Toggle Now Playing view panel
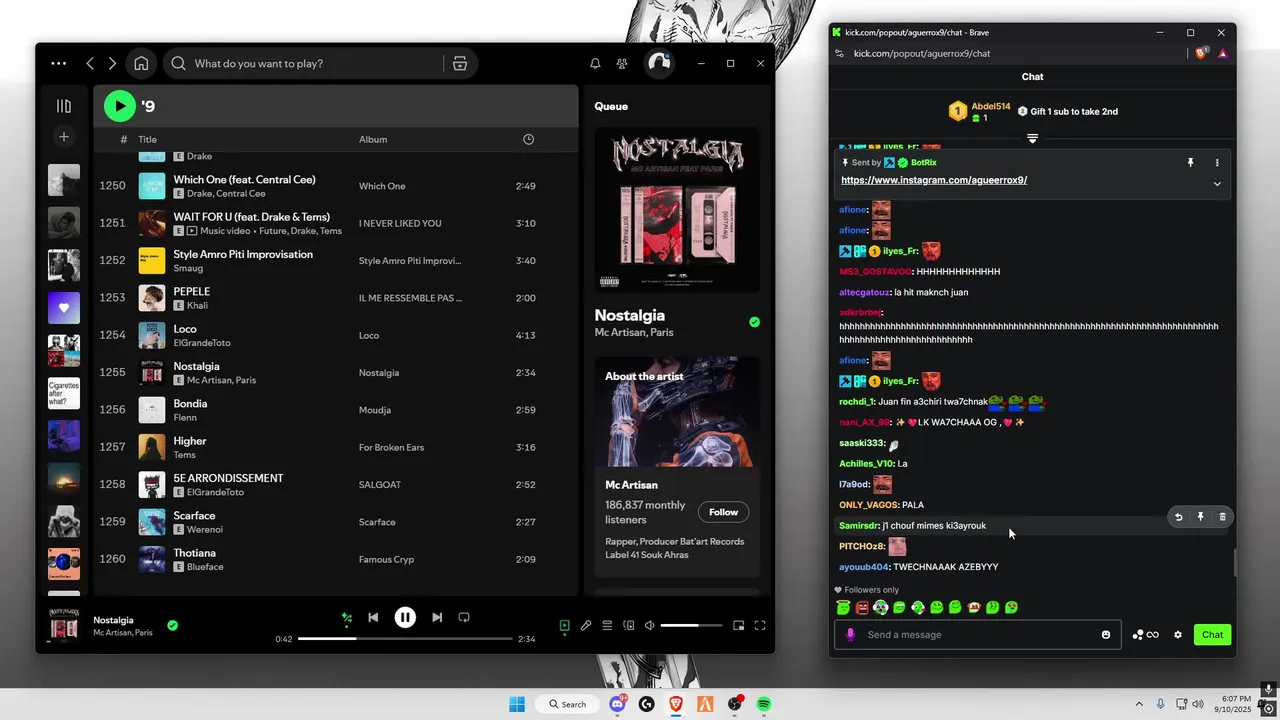 pos(564,626)
